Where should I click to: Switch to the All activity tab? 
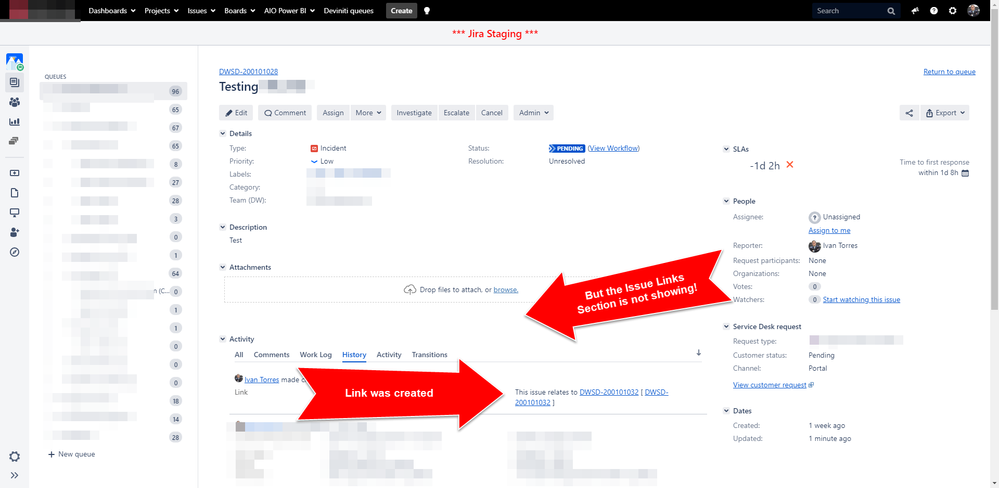pos(239,355)
